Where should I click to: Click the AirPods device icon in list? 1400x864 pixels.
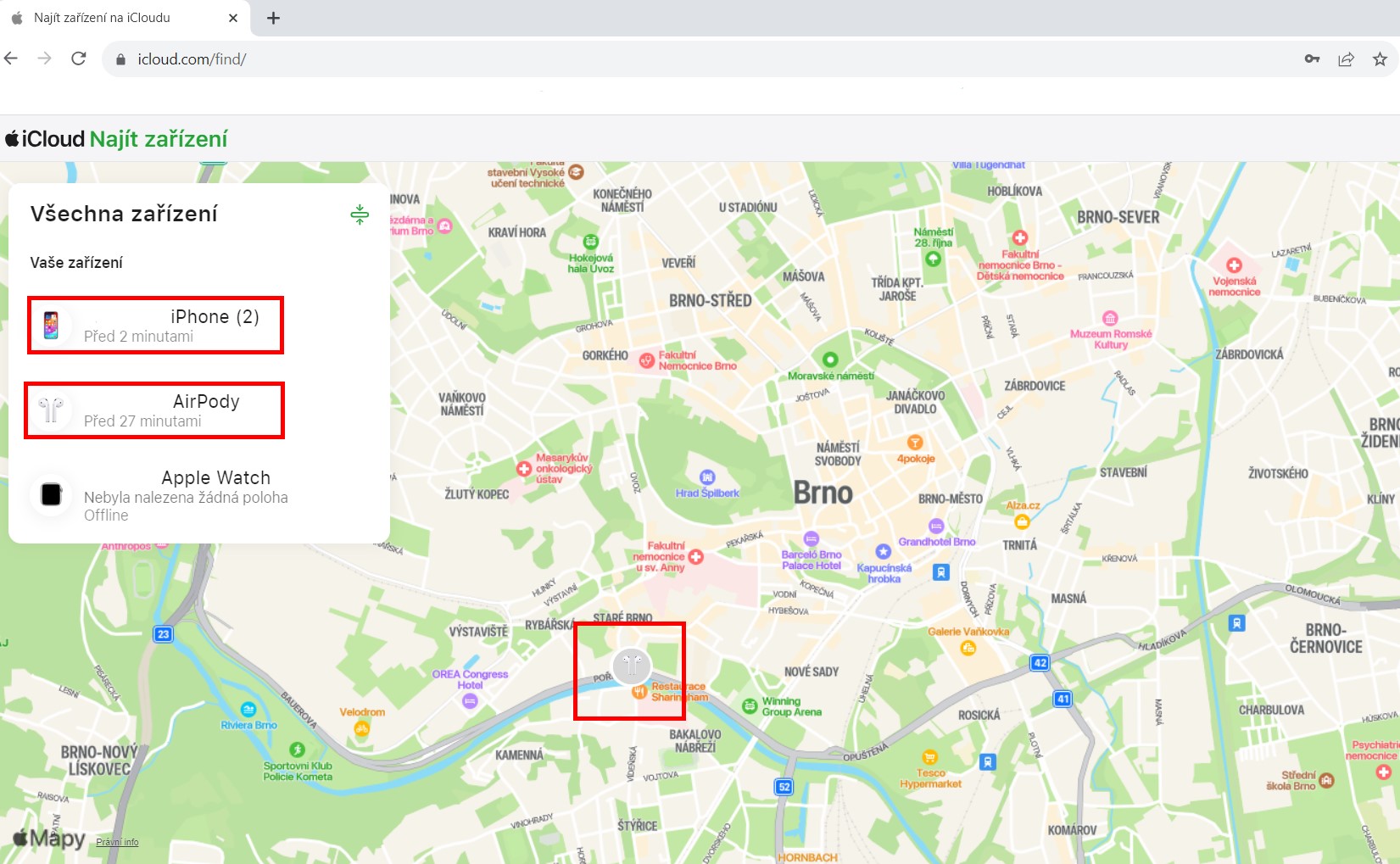click(x=51, y=410)
